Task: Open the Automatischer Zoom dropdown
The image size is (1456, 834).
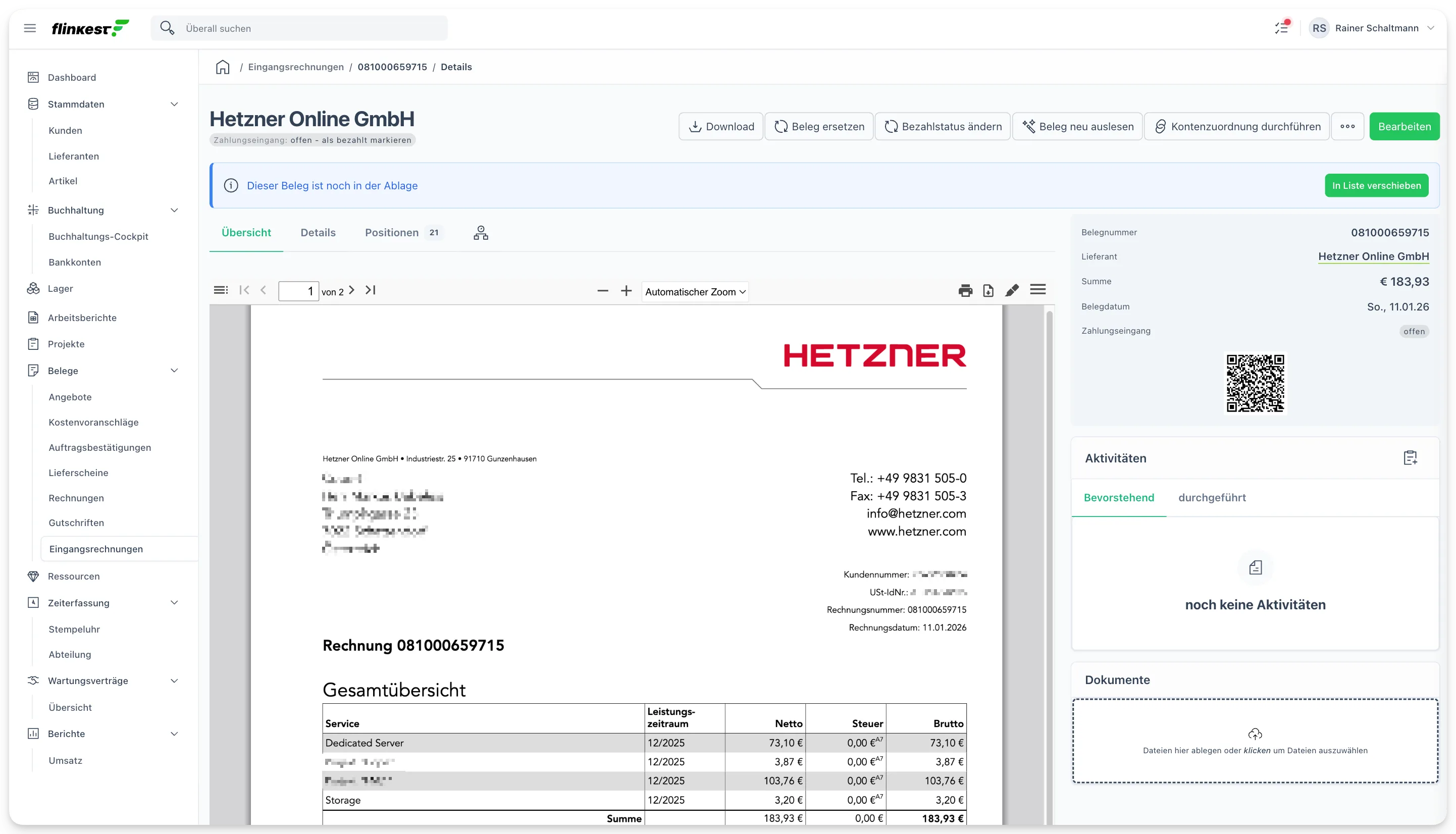Action: pos(695,292)
